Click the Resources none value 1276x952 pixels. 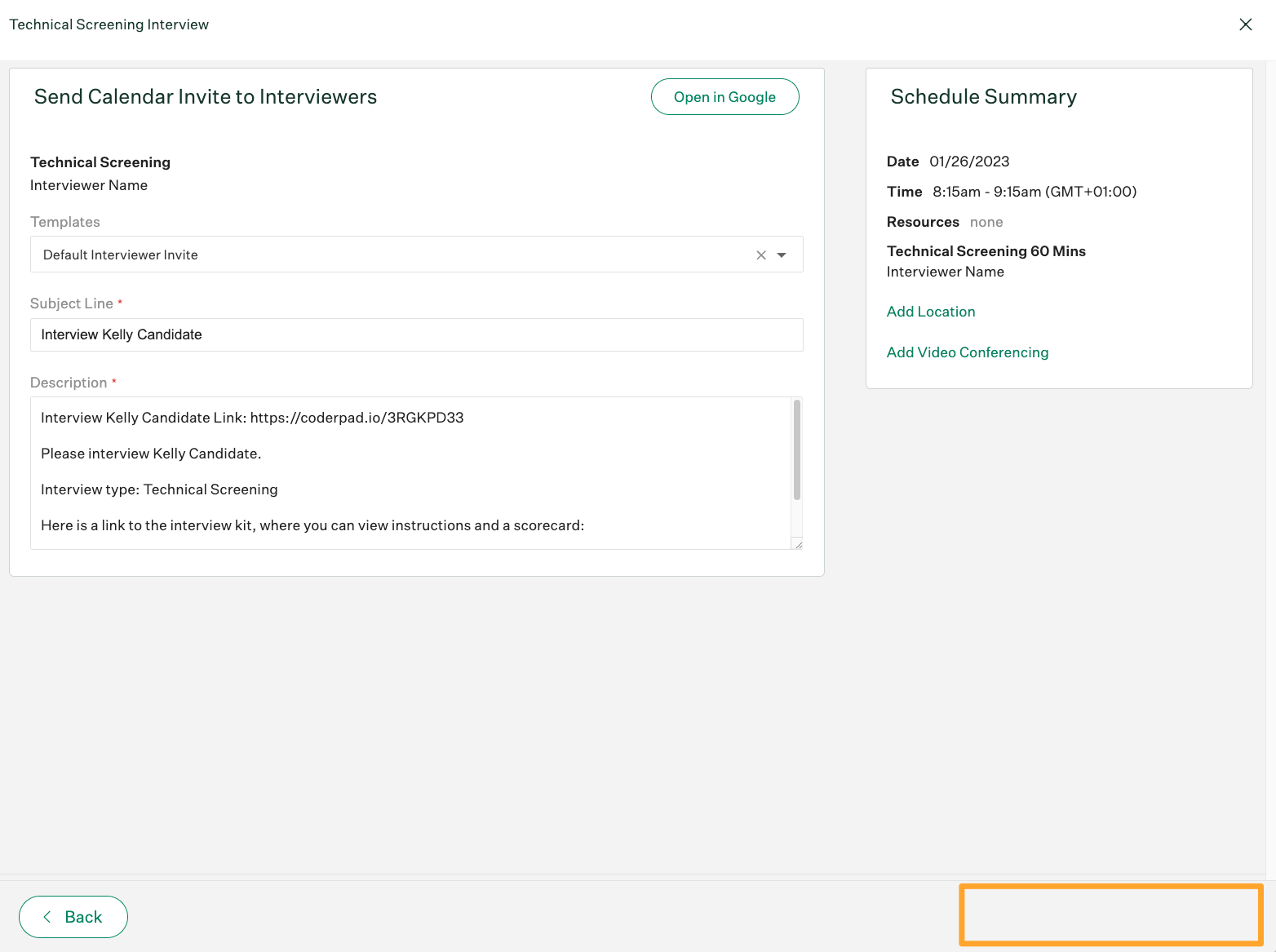986,222
